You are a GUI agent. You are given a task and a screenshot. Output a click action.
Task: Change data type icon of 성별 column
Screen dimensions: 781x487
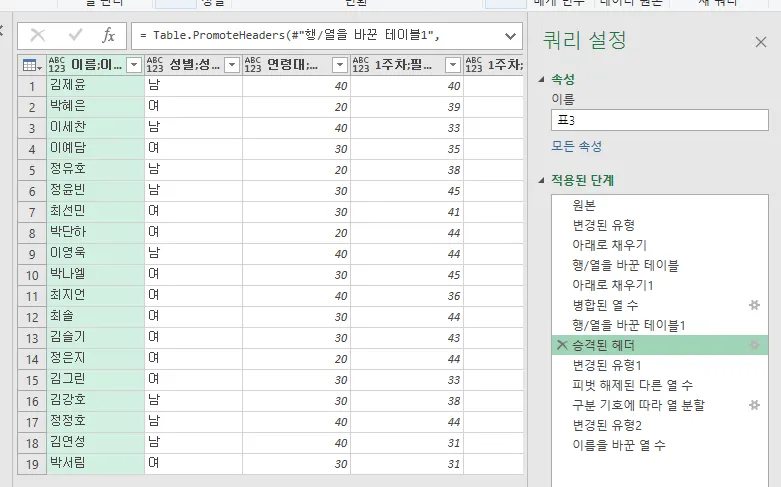point(155,65)
